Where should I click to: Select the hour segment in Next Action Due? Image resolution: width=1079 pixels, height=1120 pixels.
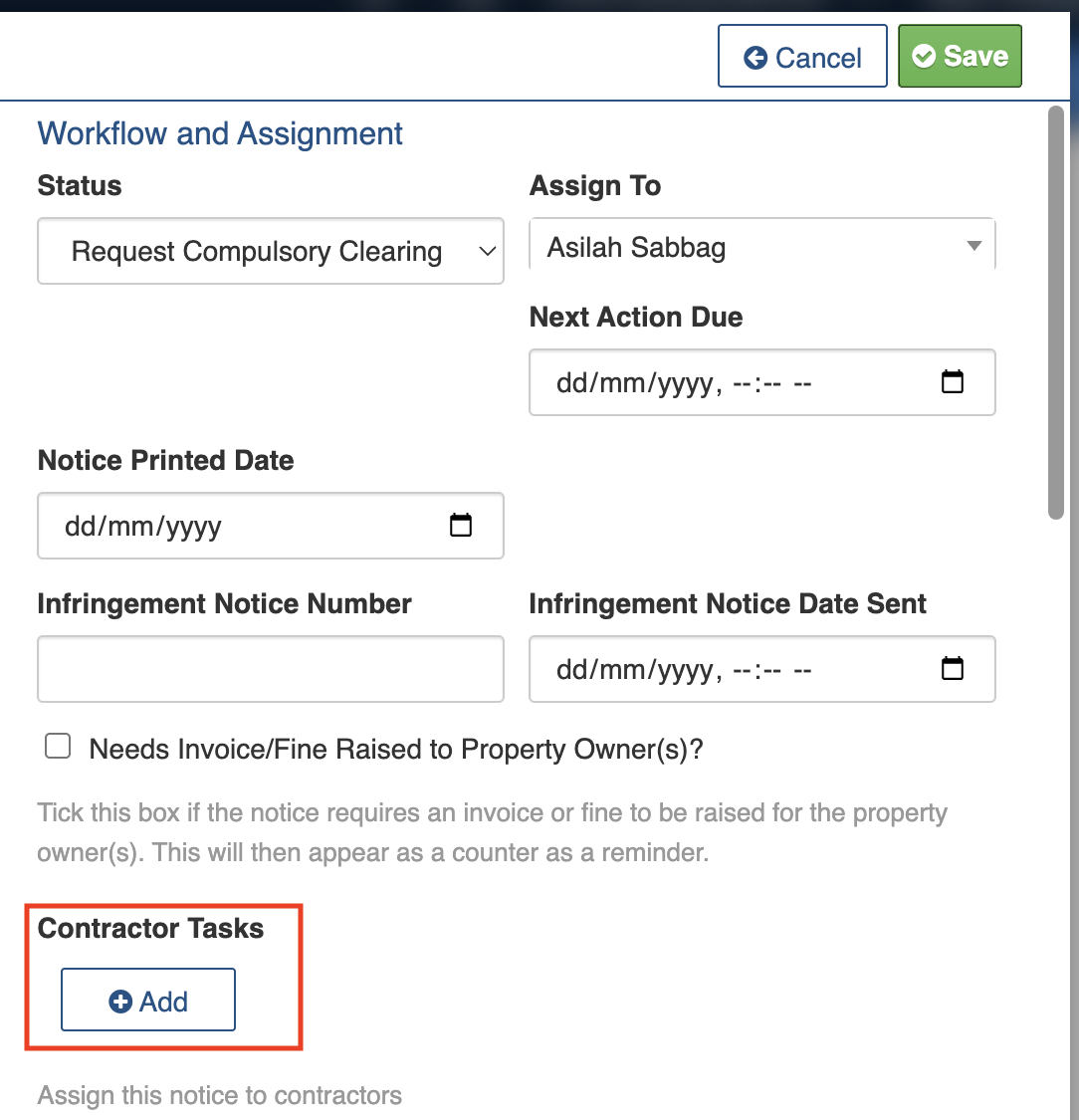pyautogui.click(x=744, y=383)
